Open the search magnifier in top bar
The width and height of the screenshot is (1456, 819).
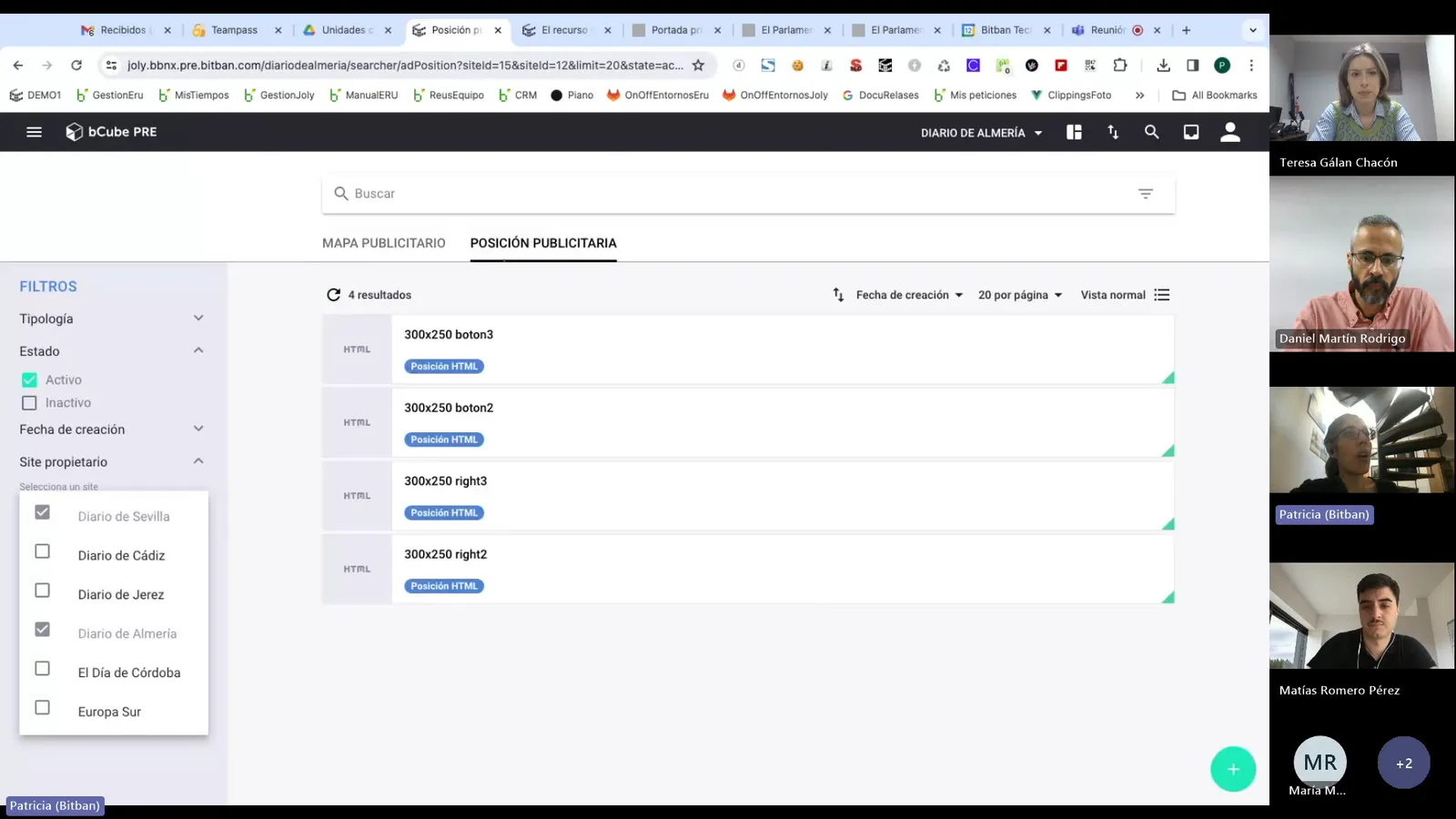[x=1151, y=132]
